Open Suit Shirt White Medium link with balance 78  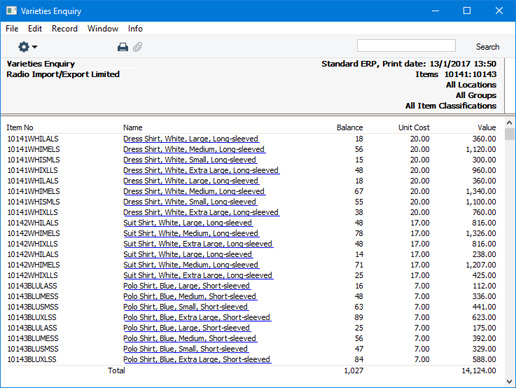pos(191,233)
